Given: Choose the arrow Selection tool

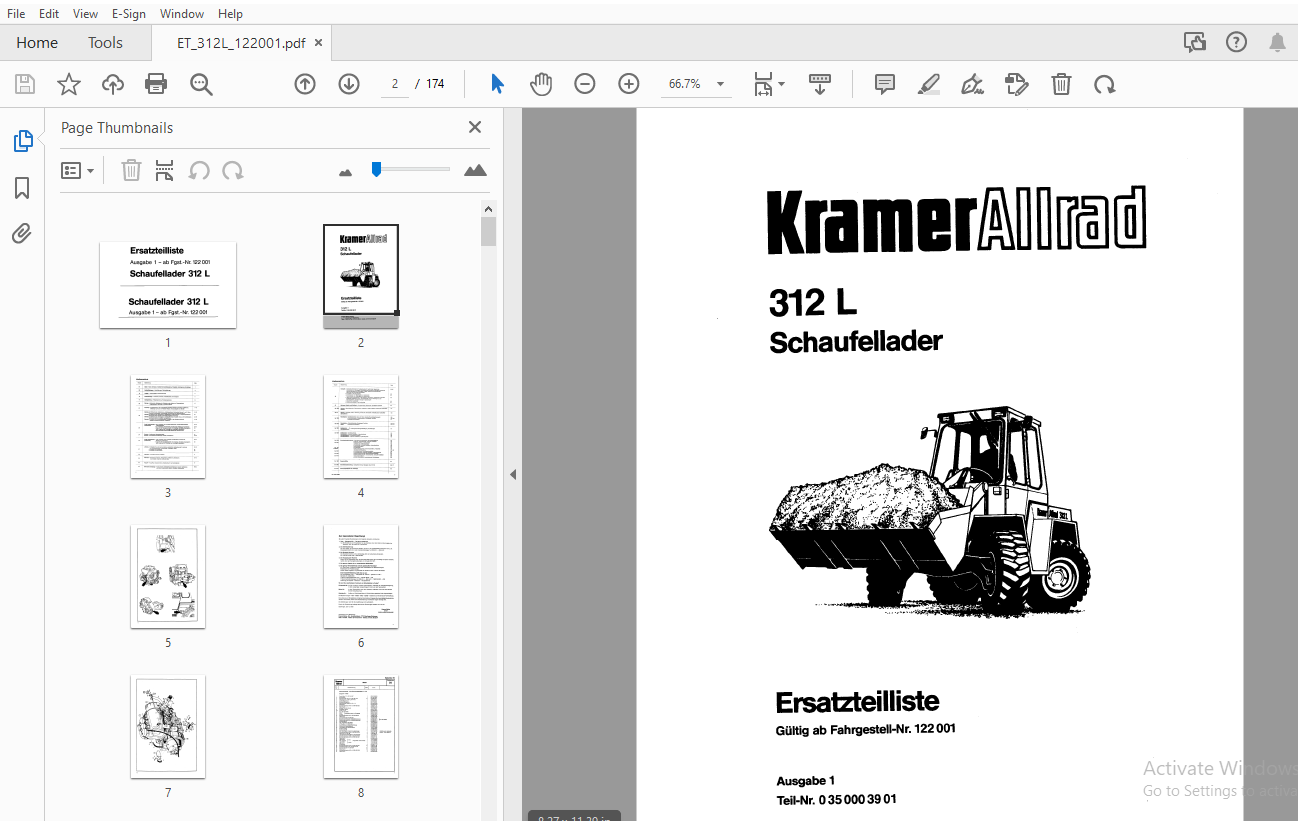Looking at the screenshot, I should 497,84.
